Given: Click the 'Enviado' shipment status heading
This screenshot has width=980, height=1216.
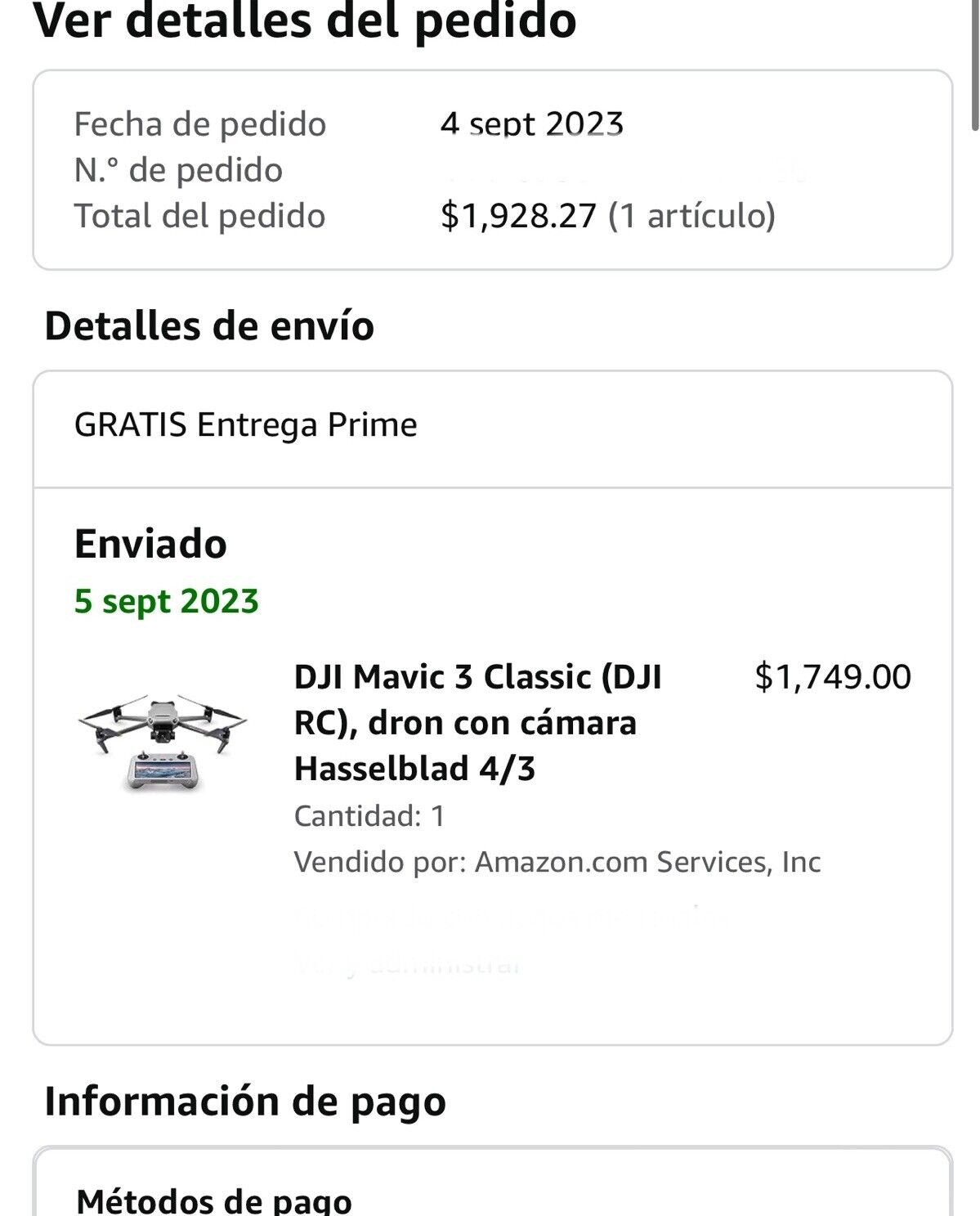Looking at the screenshot, I should coord(150,544).
